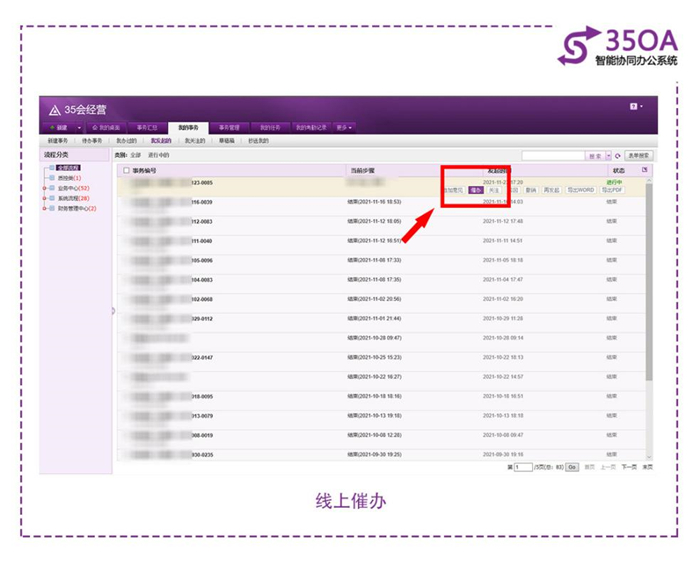
Task: Open the 待办事务 sub-menu item
Action: click(92, 141)
